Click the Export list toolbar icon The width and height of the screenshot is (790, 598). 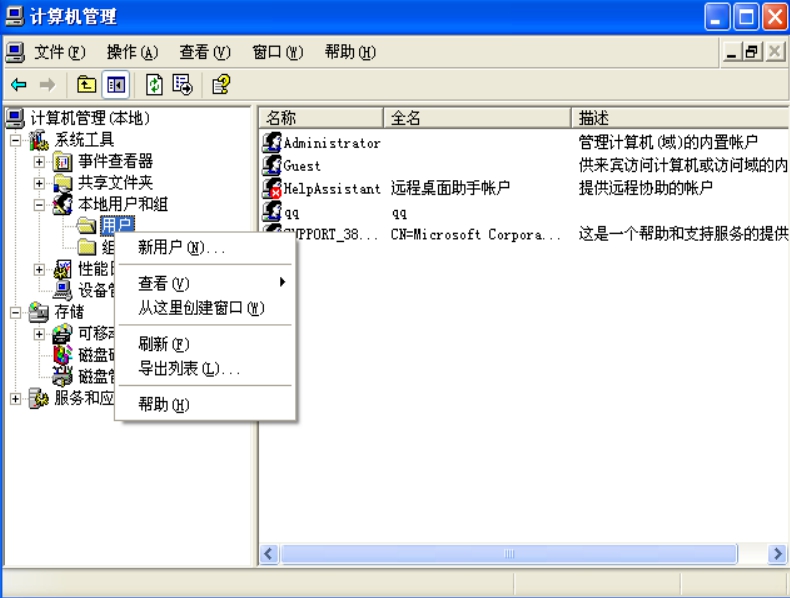tap(182, 85)
